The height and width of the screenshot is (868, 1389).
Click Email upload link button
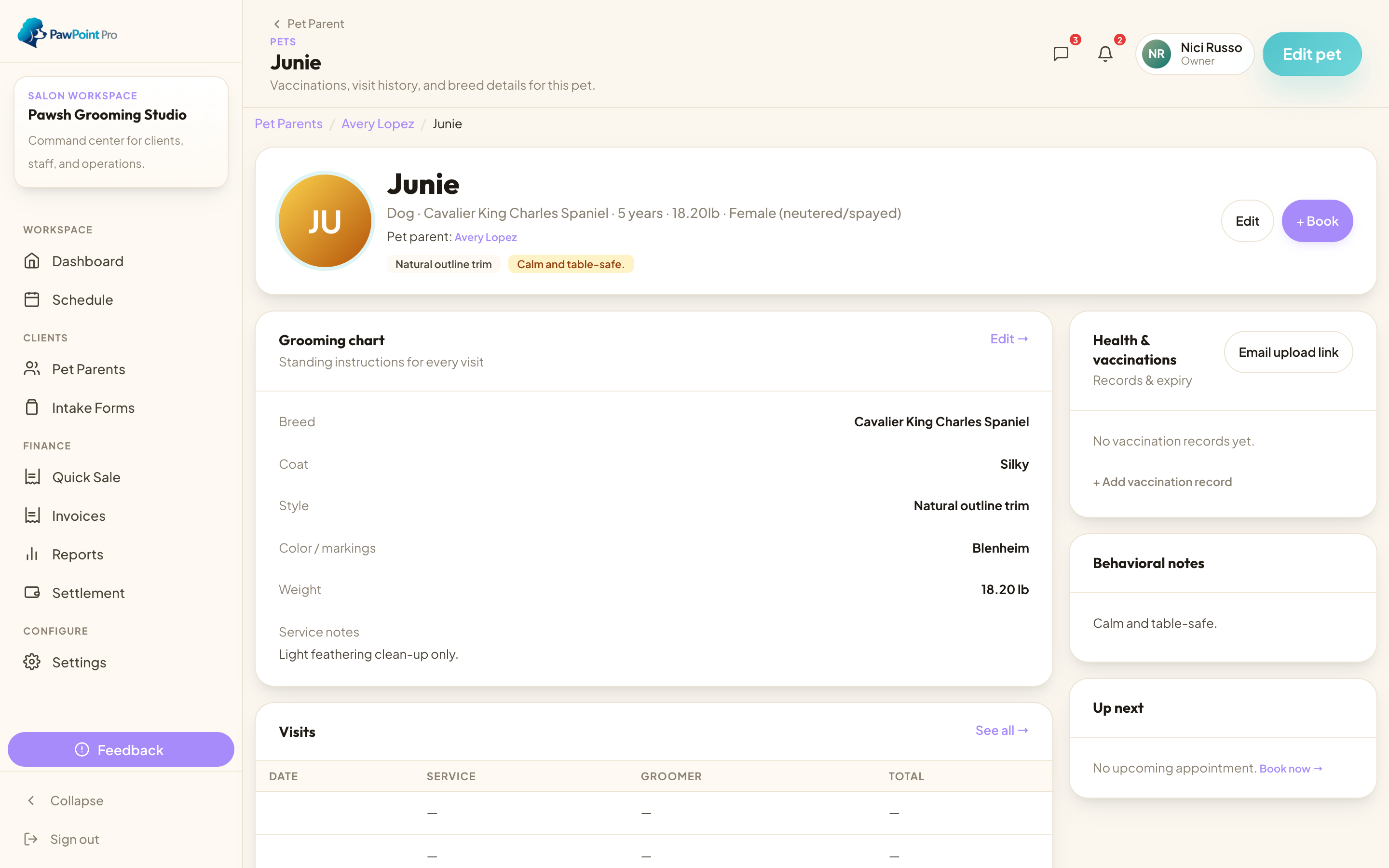[x=1288, y=352]
